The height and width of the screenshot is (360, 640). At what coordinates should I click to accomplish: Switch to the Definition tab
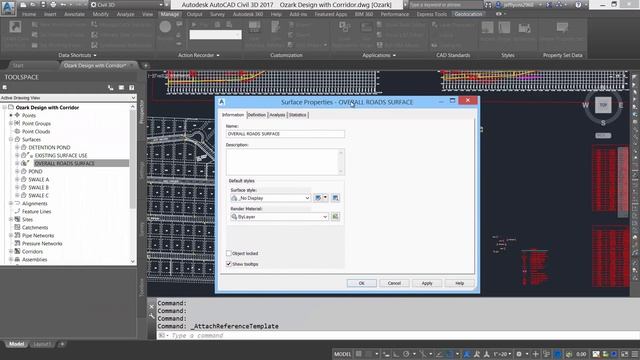click(x=256, y=115)
